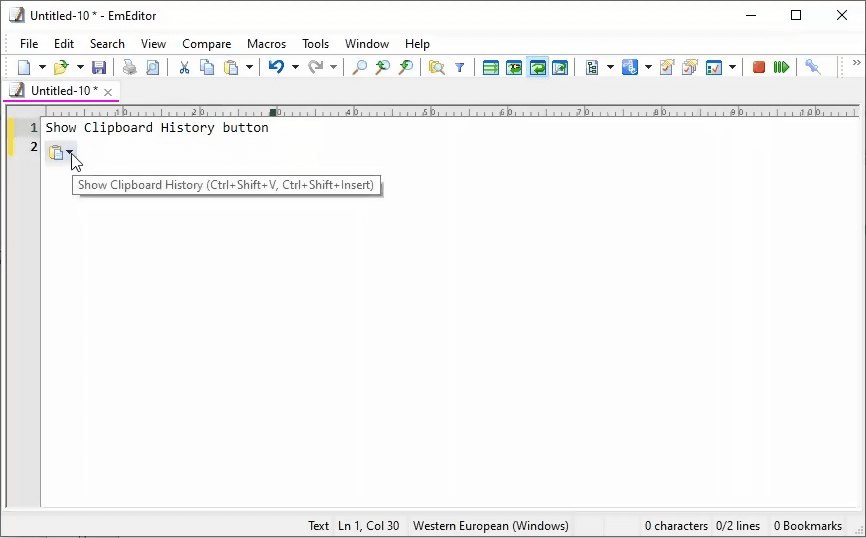This screenshot has width=866, height=538.
Task: Click the ruler above the editor
Action: (450, 112)
